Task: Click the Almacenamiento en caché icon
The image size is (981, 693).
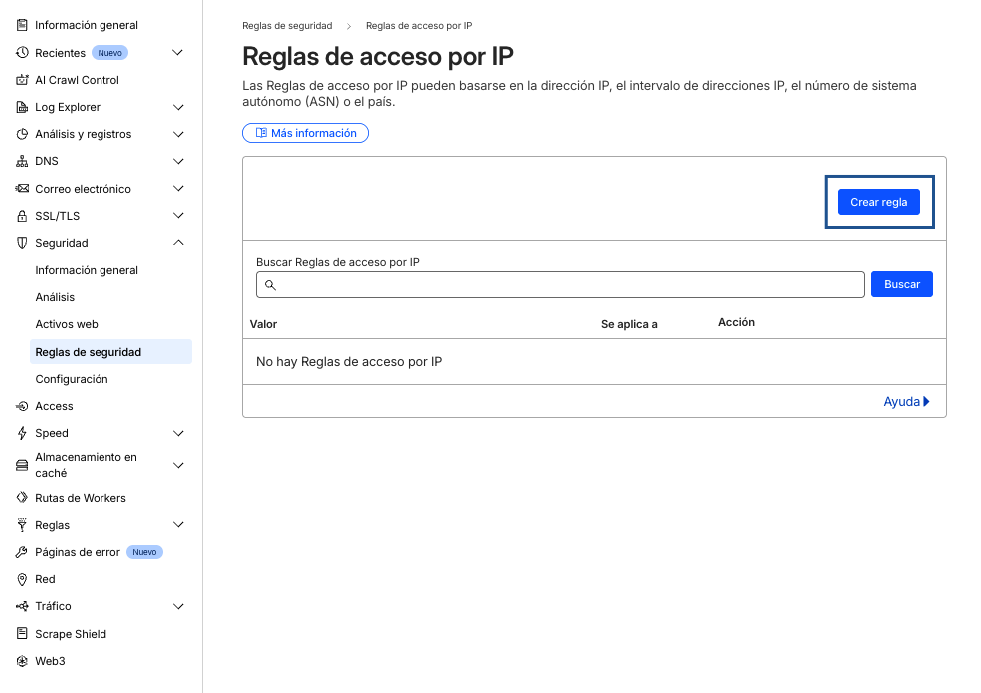Action: coord(20,464)
